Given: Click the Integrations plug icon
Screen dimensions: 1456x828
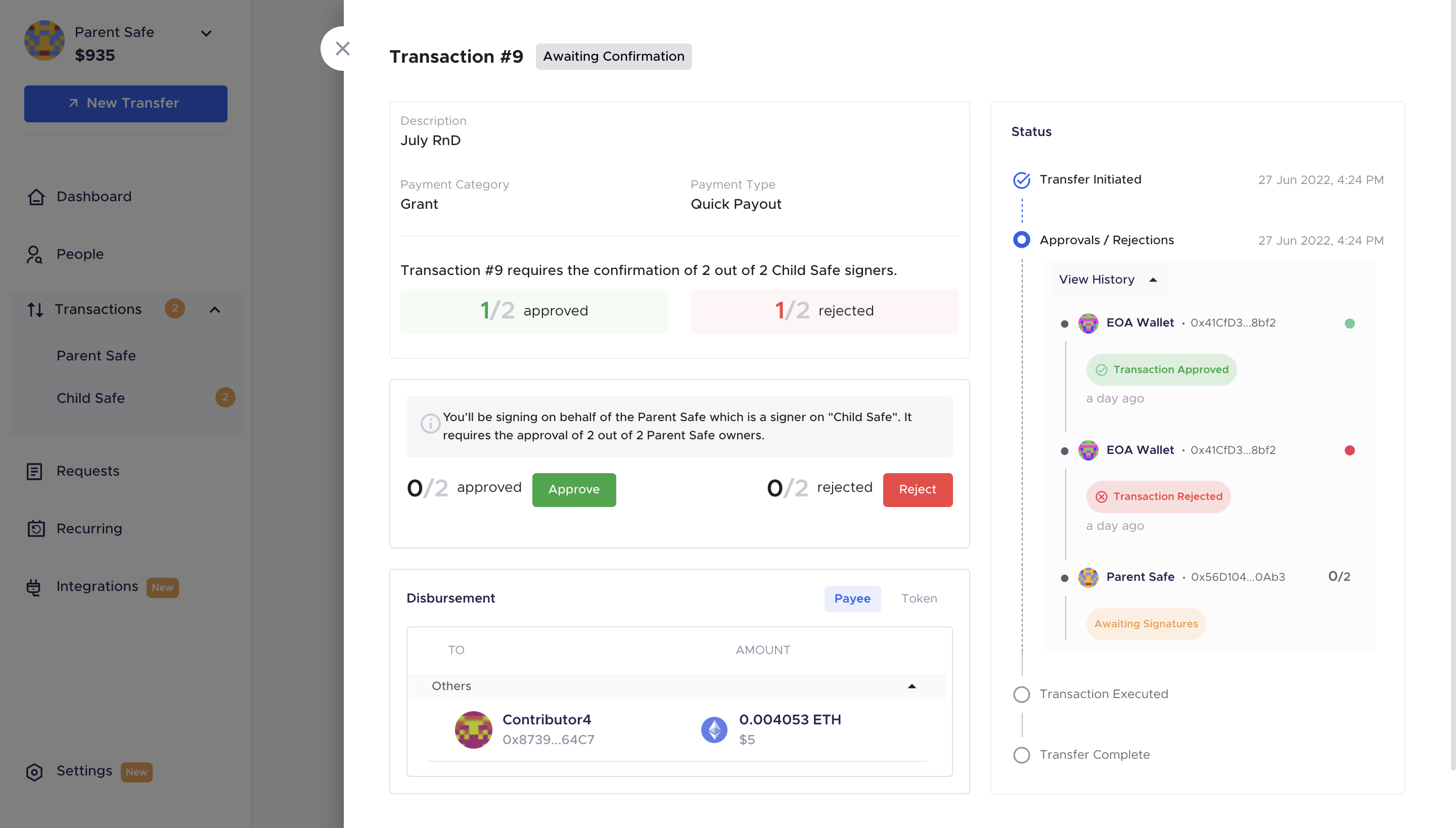Looking at the screenshot, I should (x=33, y=587).
